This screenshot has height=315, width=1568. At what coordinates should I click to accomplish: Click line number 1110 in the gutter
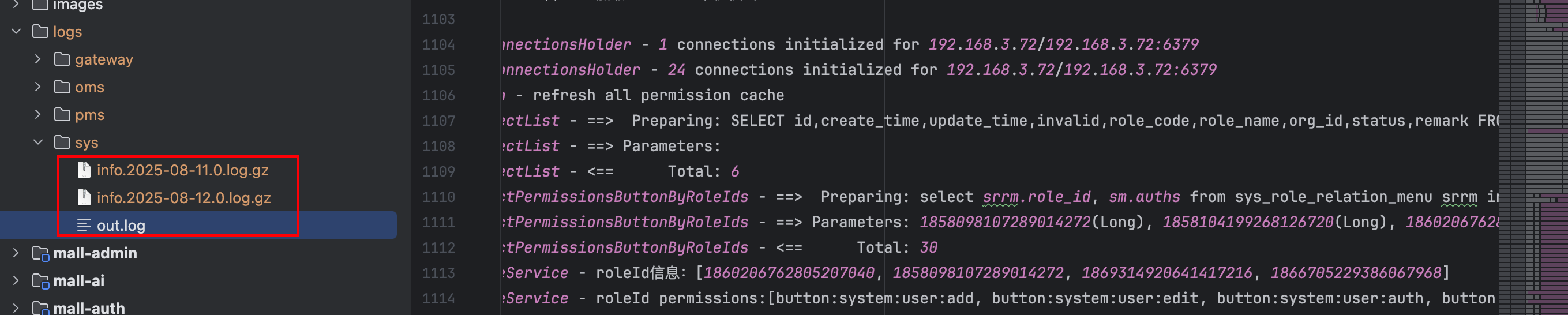pos(439,197)
